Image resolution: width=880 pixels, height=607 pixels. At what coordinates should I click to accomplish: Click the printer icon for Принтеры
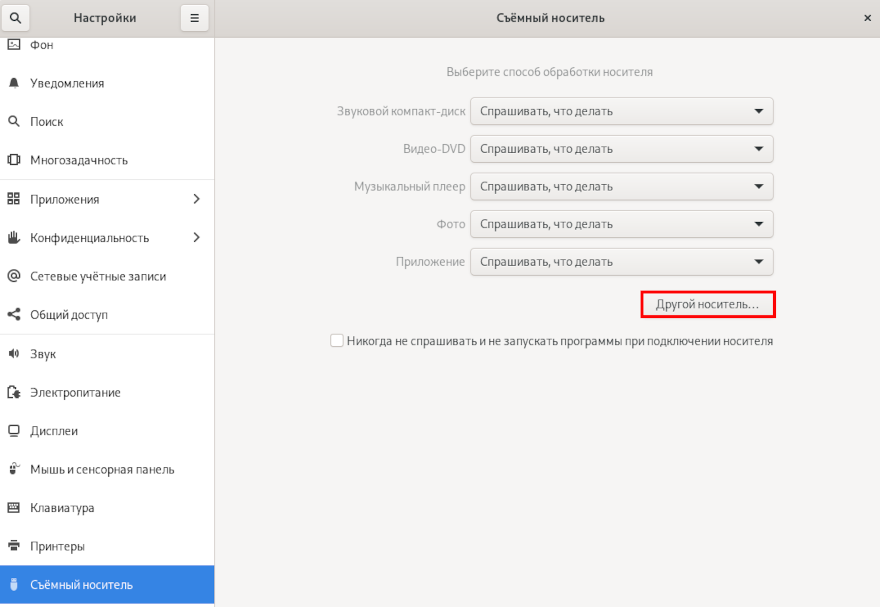point(14,545)
